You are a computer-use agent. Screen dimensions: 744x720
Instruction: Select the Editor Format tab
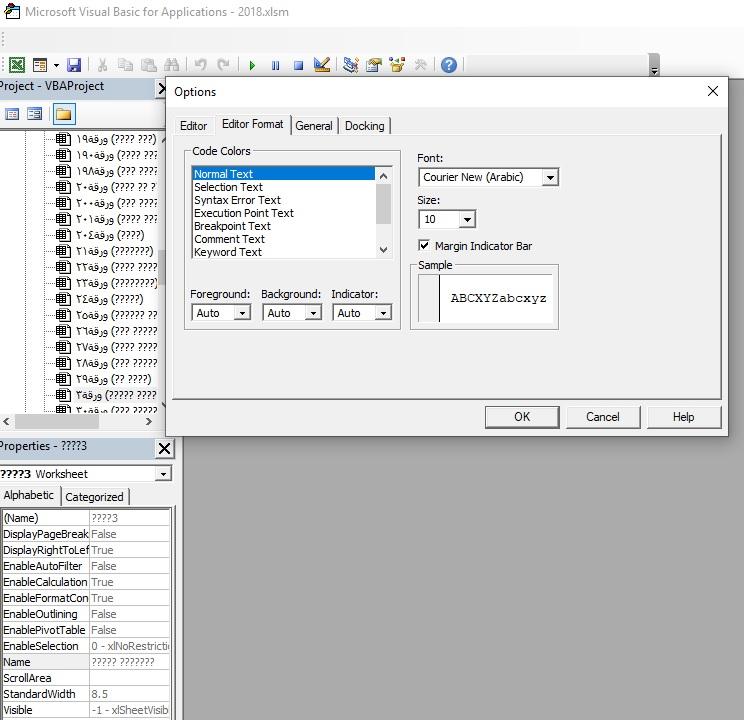(252, 124)
